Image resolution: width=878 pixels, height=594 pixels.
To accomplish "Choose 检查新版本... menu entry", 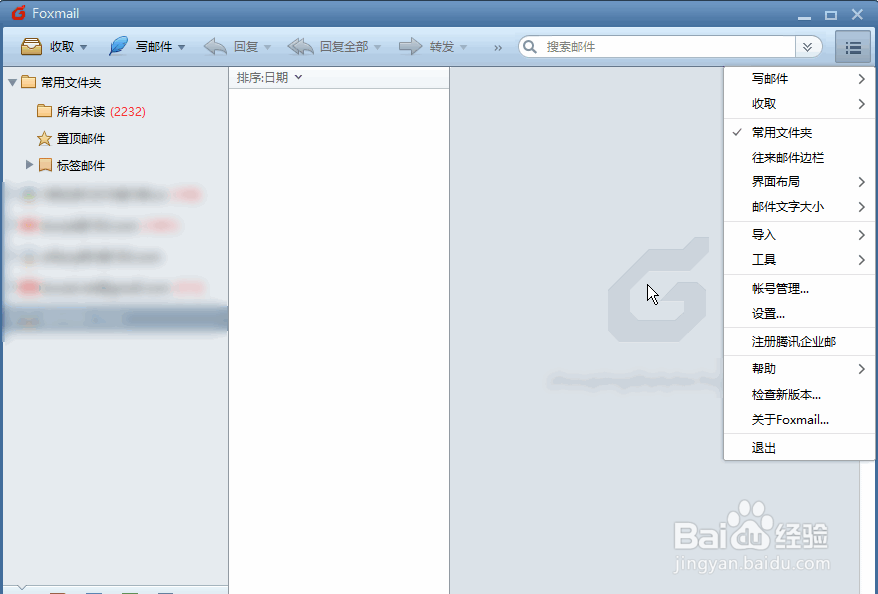I will 799,395.
